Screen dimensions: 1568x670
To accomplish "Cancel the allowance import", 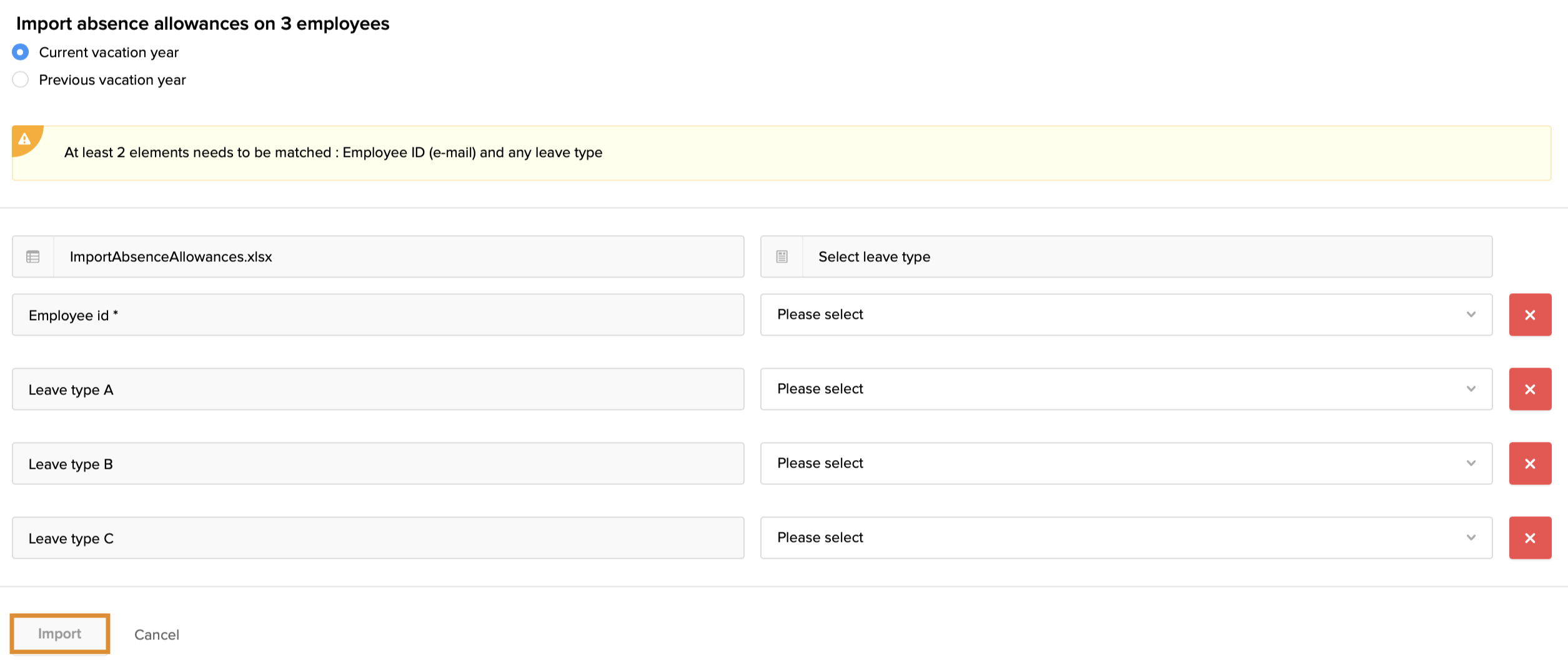I will (156, 635).
